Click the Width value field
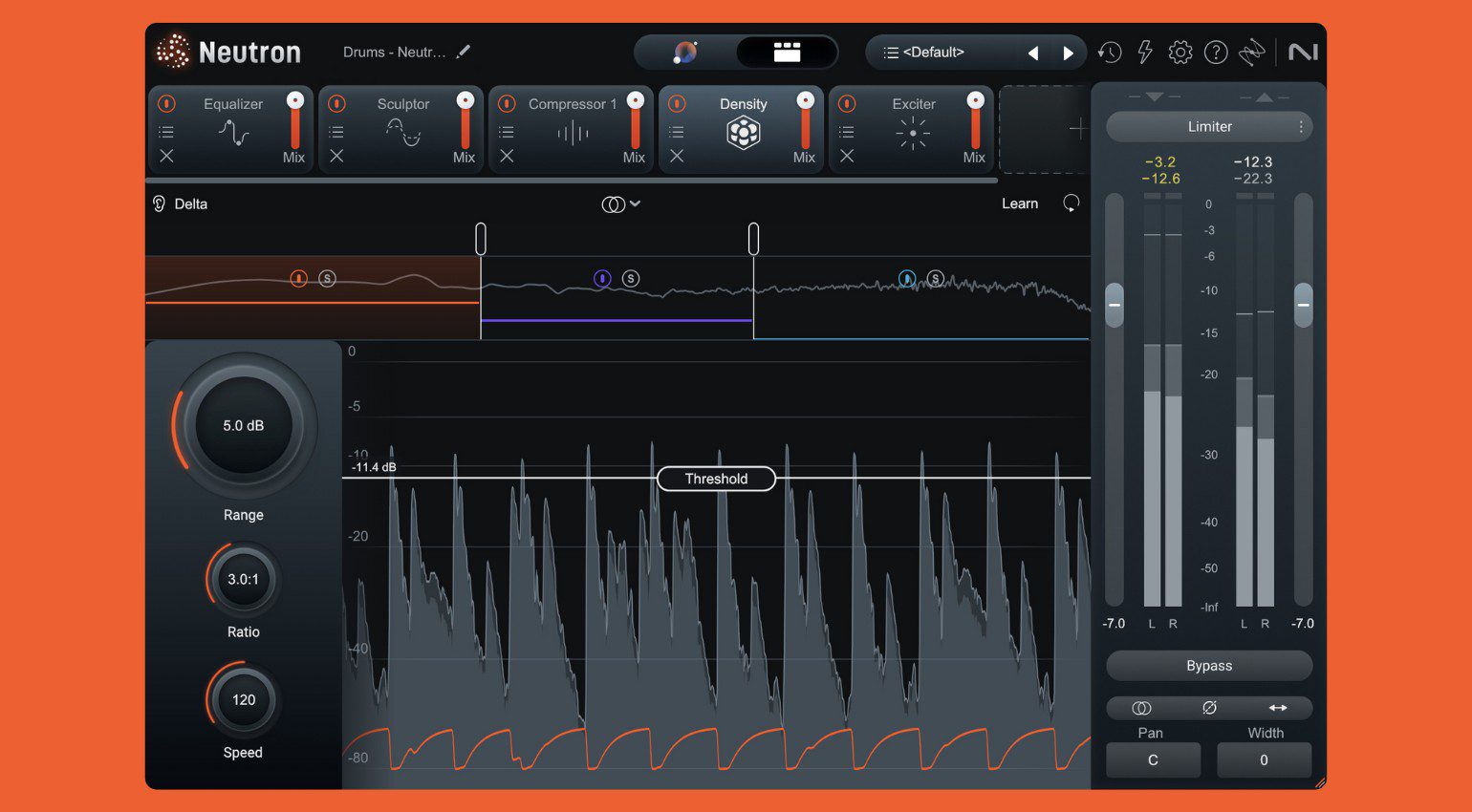This screenshot has width=1472, height=812. (x=1264, y=760)
